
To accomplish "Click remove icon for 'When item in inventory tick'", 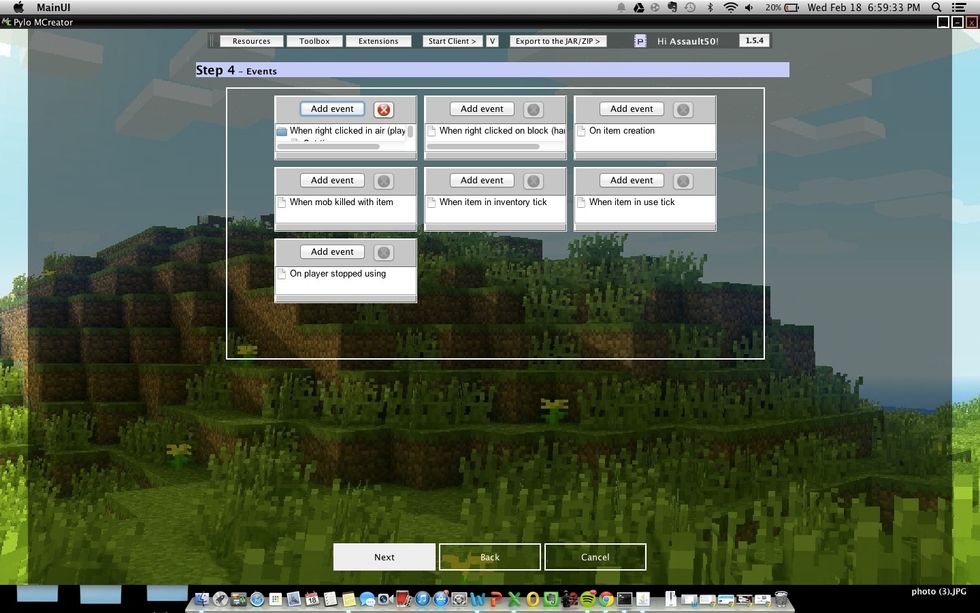I will click(533, 181).
